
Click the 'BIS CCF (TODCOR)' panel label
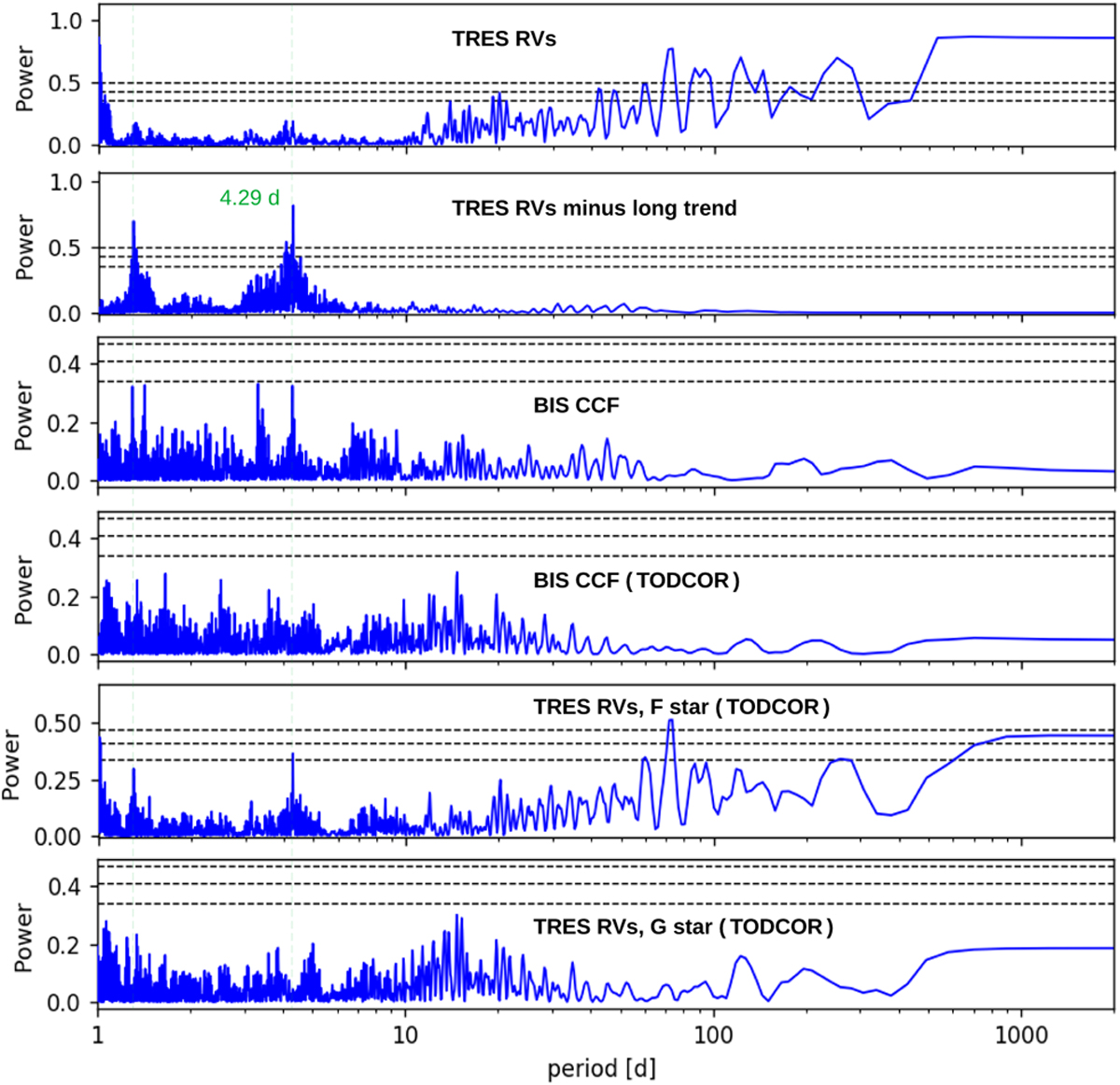637,581
